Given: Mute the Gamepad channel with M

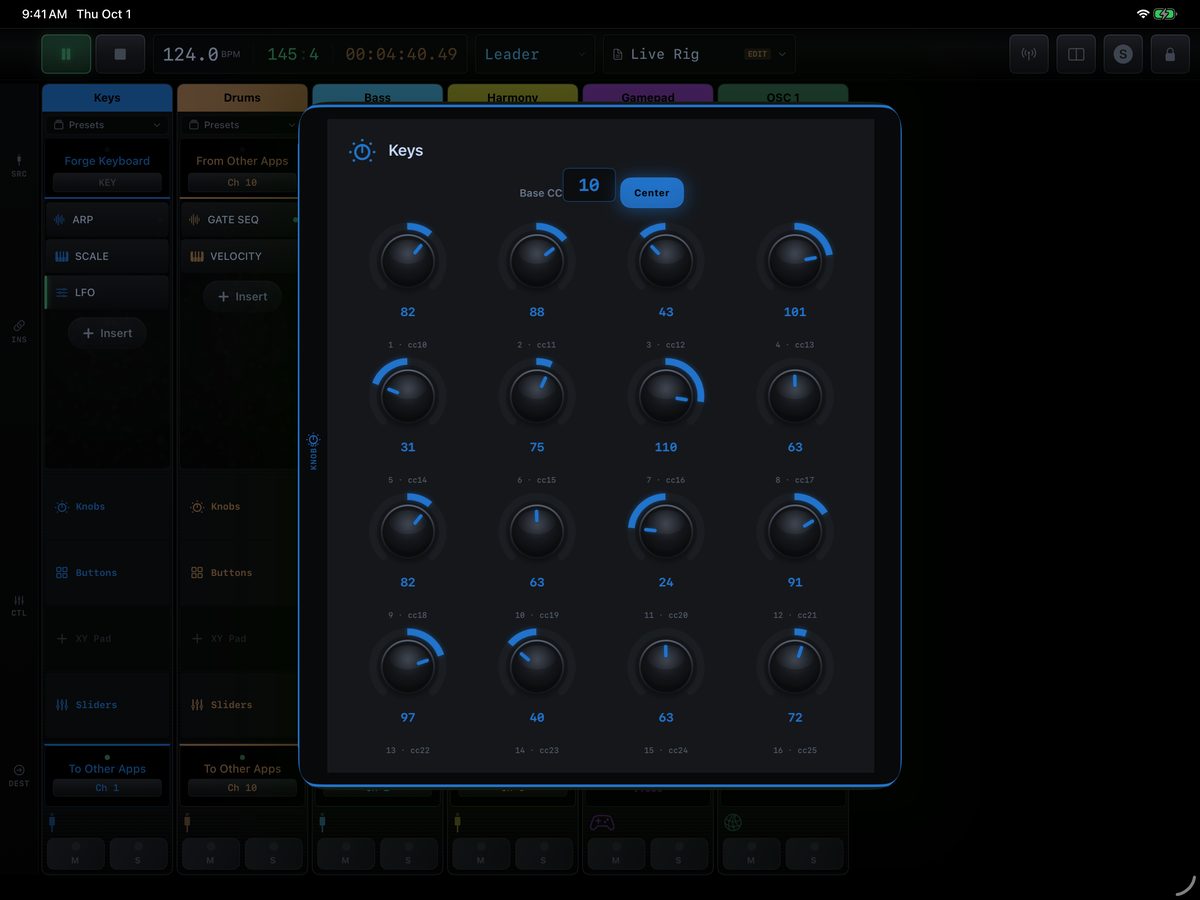Looking at the screenshot, I should point(615,854).
